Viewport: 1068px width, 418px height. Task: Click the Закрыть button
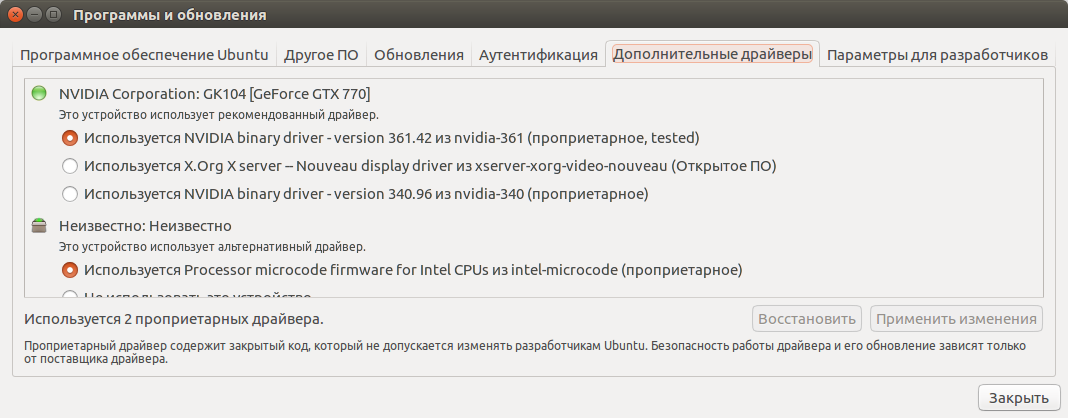pos(1019,398)
